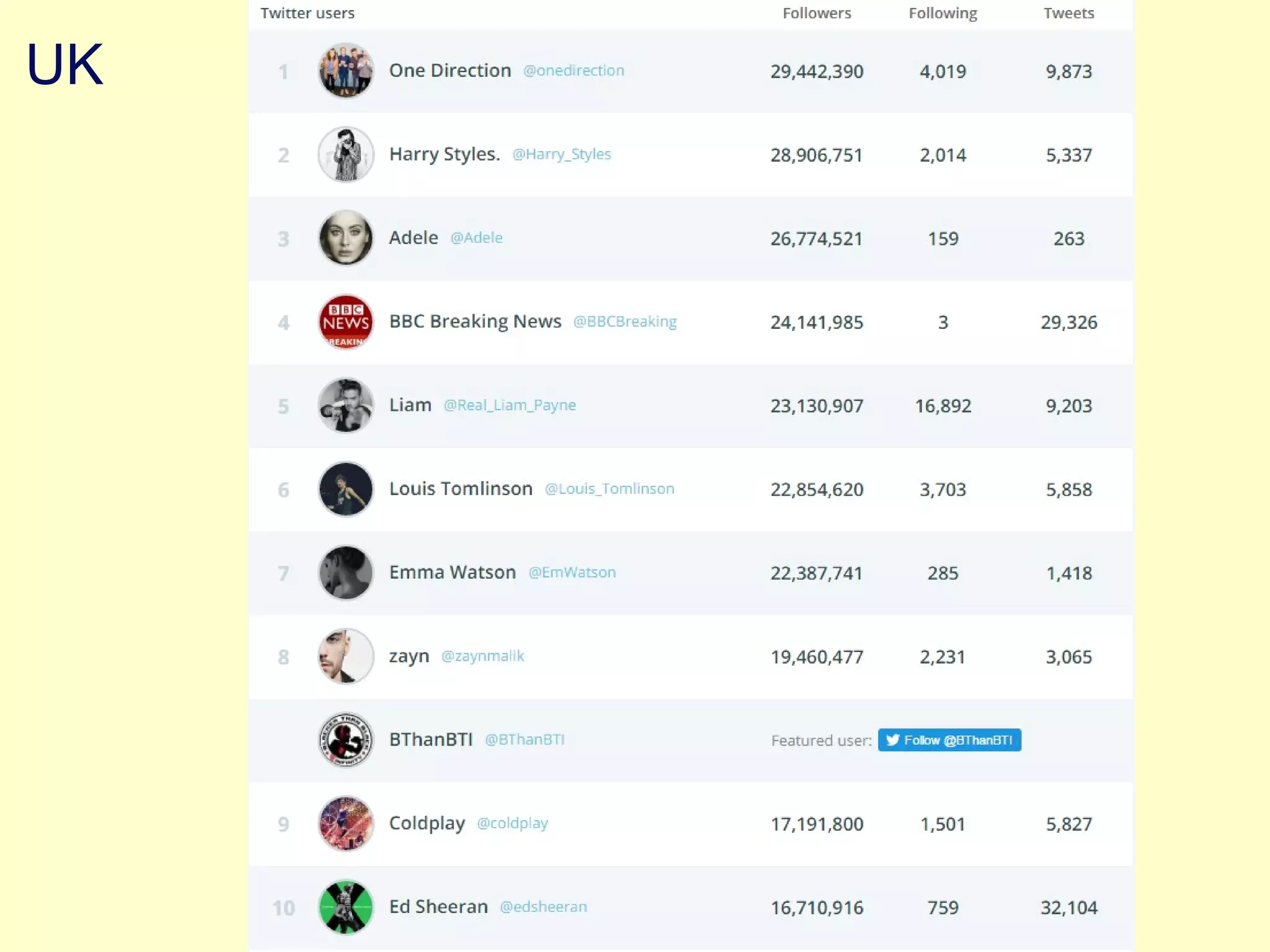Image resolution: width=1270 pixels, height=952 pixels.
Task: Visit the @Harry_Styles handle link
Action: coord(561,154)
